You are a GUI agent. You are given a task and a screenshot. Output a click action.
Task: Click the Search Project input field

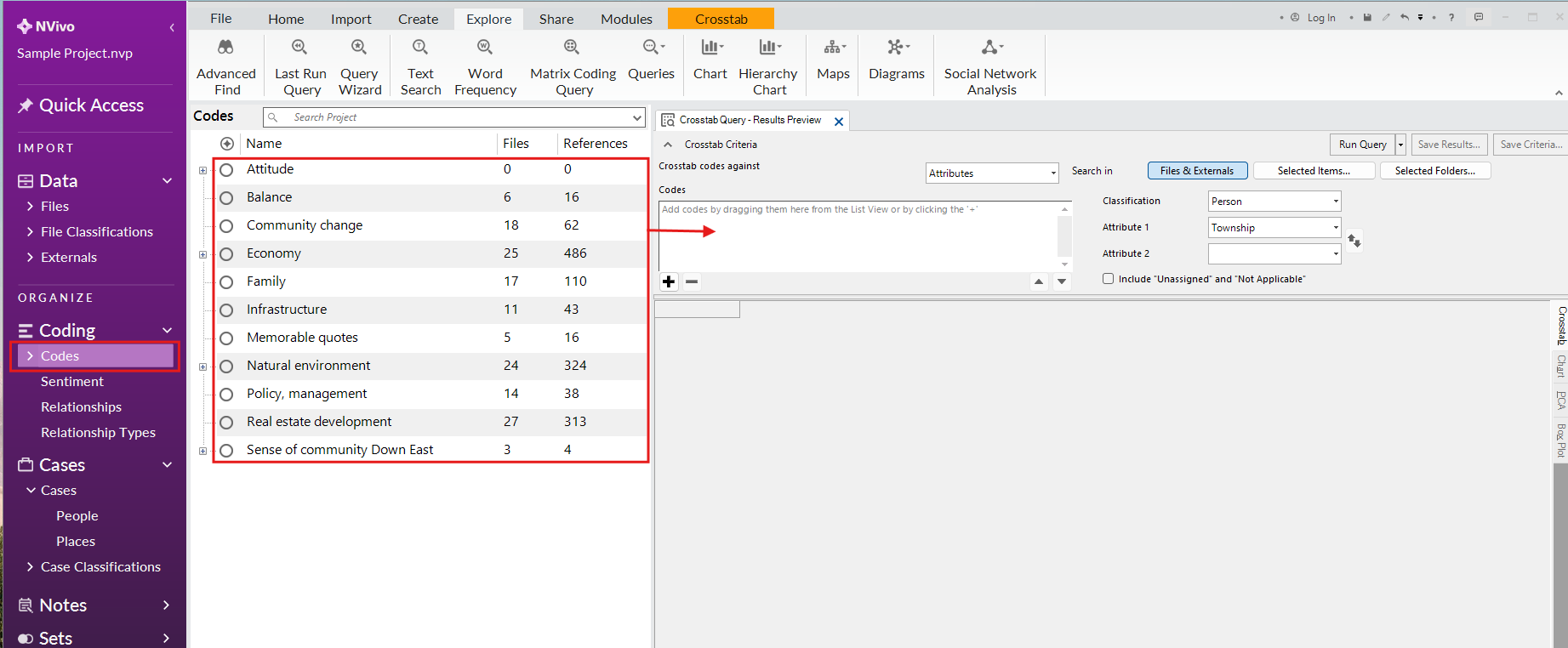453,117
